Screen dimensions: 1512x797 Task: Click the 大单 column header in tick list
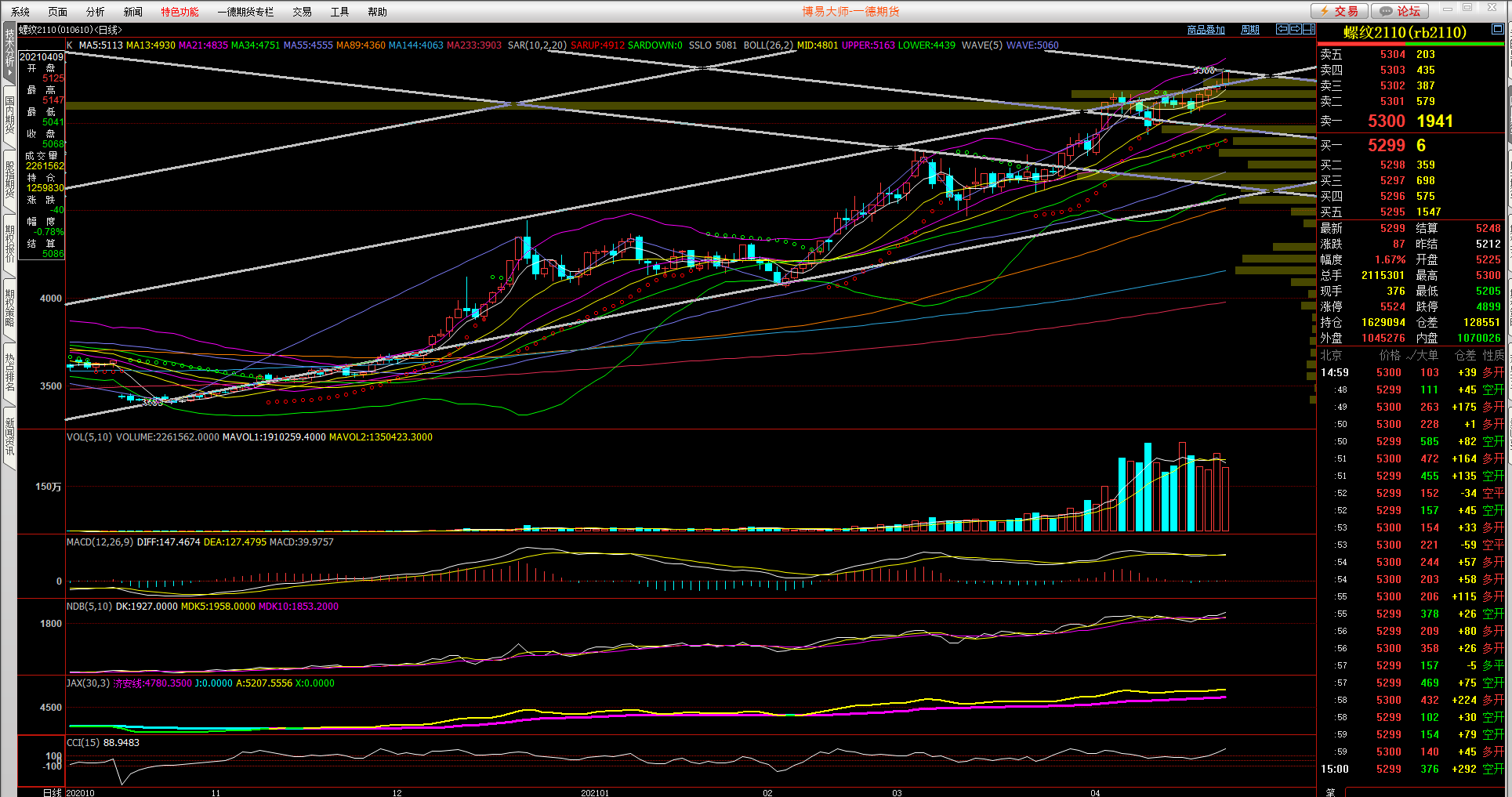pyautogui.click(x=1427, y=355)
